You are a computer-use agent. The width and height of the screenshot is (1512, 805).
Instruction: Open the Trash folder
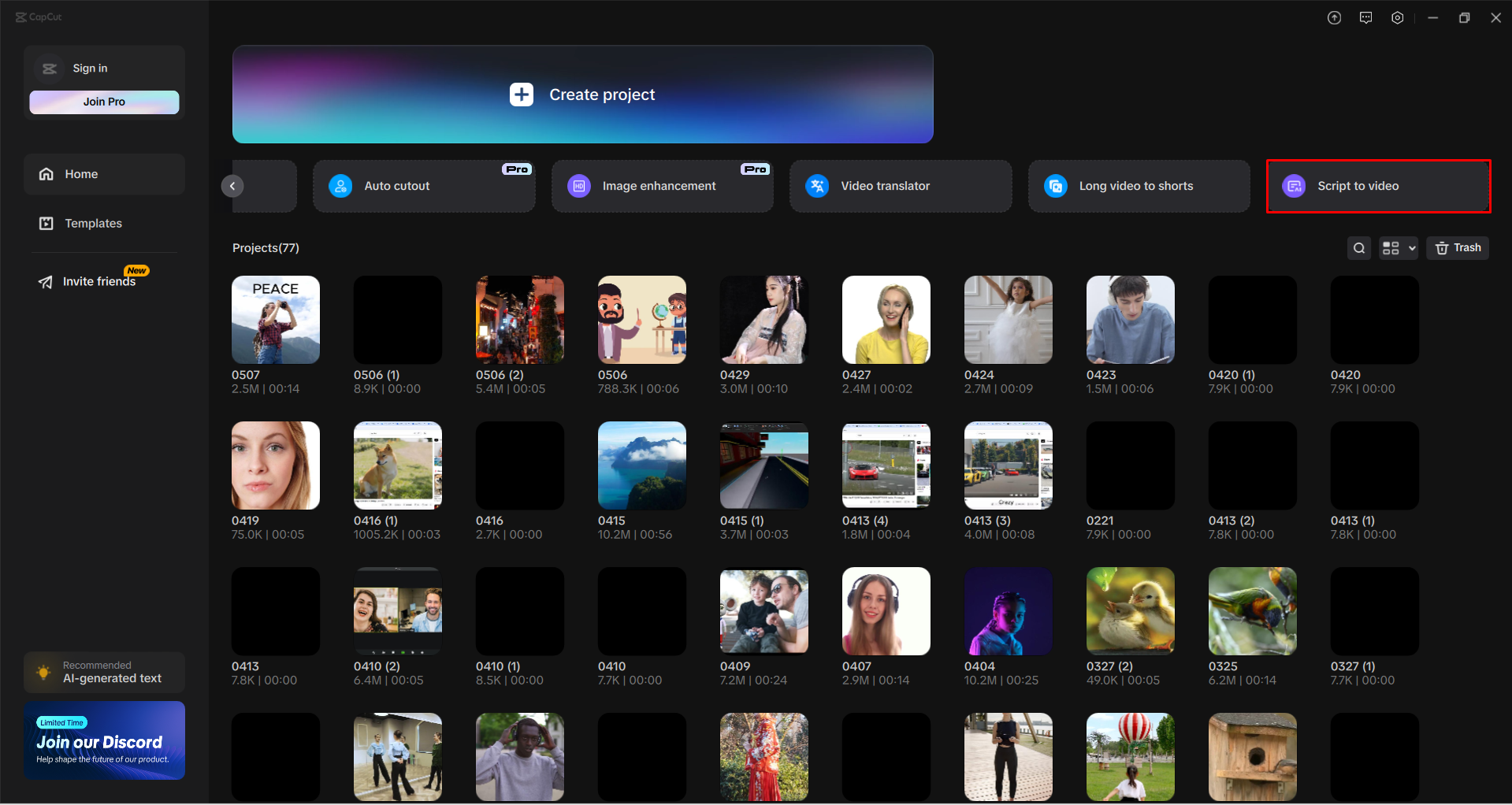tap(1457, 247)
